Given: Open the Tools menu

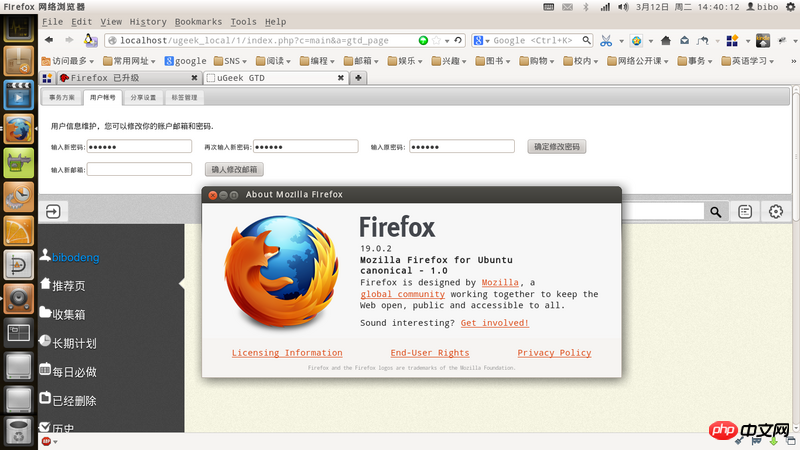Looking at the screenshot, I should 243,21.
